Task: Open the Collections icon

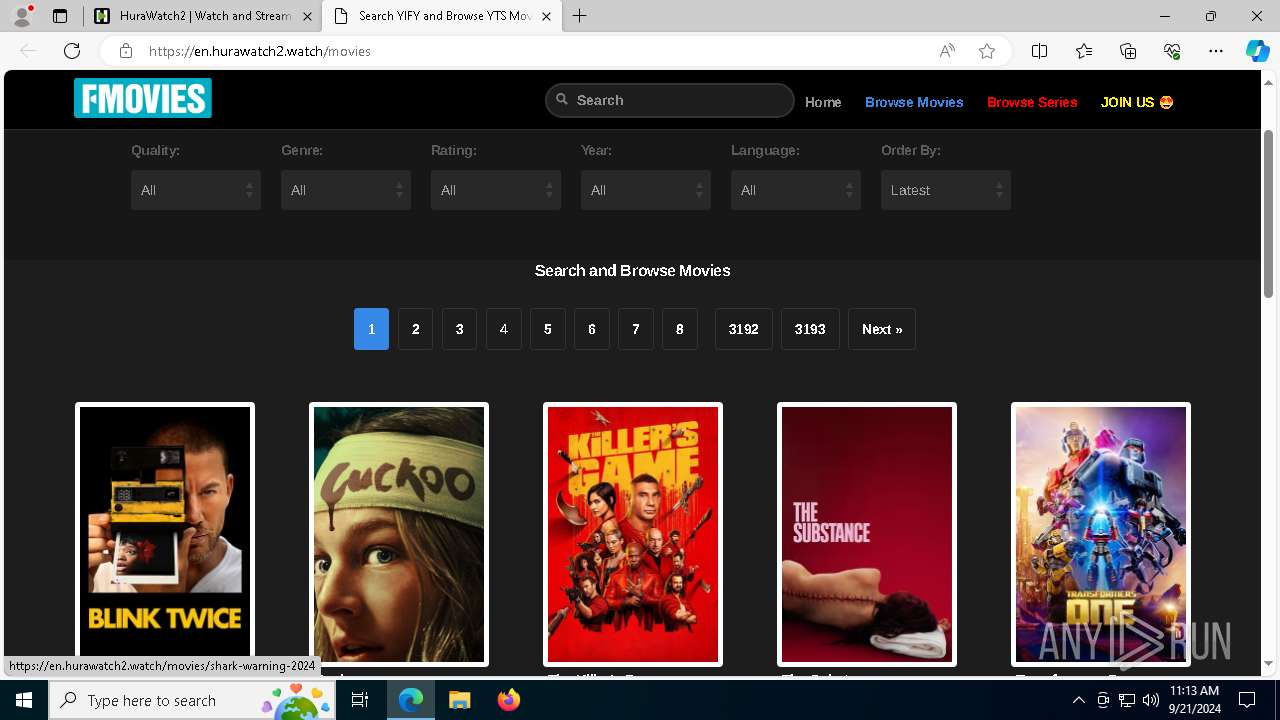Action: [x=1128, y=51]
